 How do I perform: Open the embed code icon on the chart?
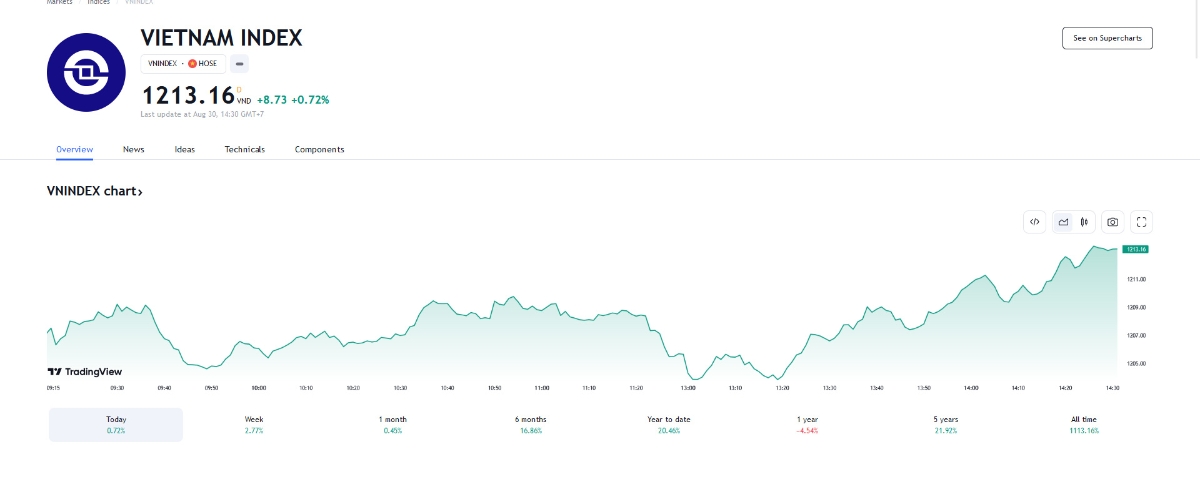pos(1034,222)
